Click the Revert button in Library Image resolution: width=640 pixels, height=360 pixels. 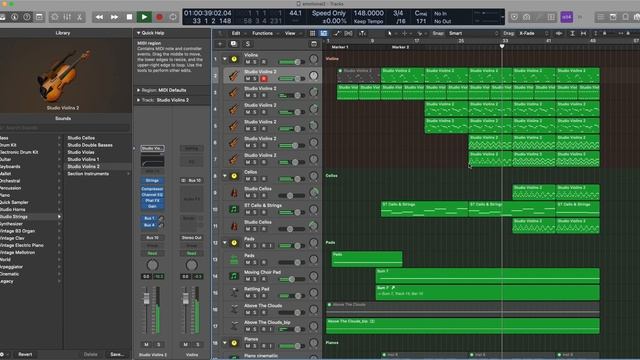coord(25,354)
